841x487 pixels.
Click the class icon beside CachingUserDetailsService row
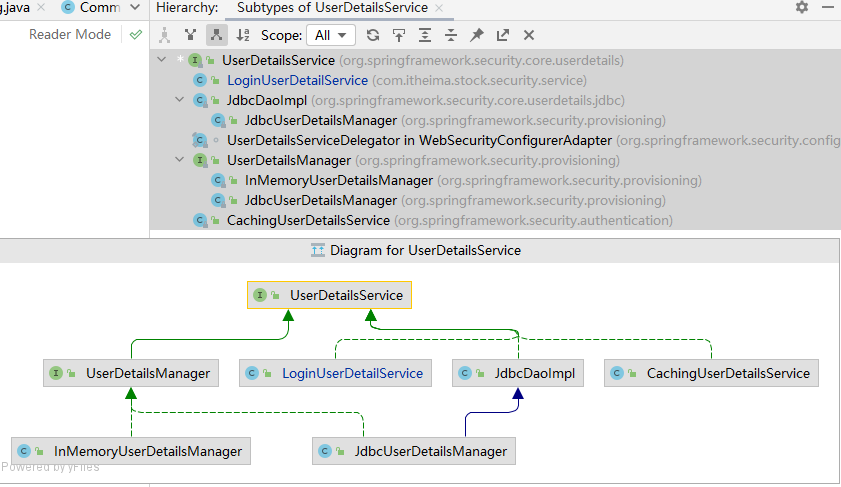click(200, 220)
